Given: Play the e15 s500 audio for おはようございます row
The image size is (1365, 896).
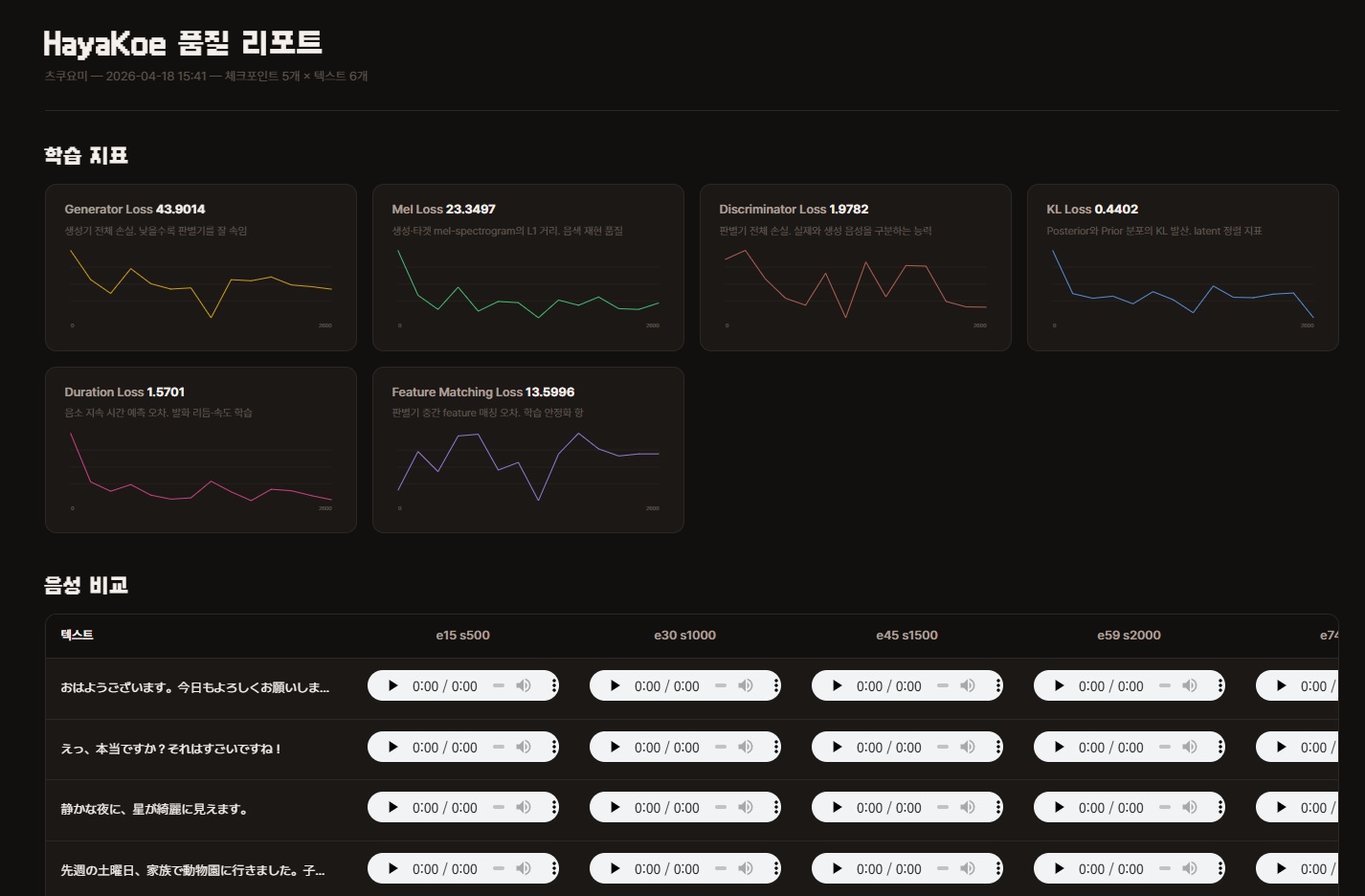Looking at the screenshot, I should click(392, 685).
